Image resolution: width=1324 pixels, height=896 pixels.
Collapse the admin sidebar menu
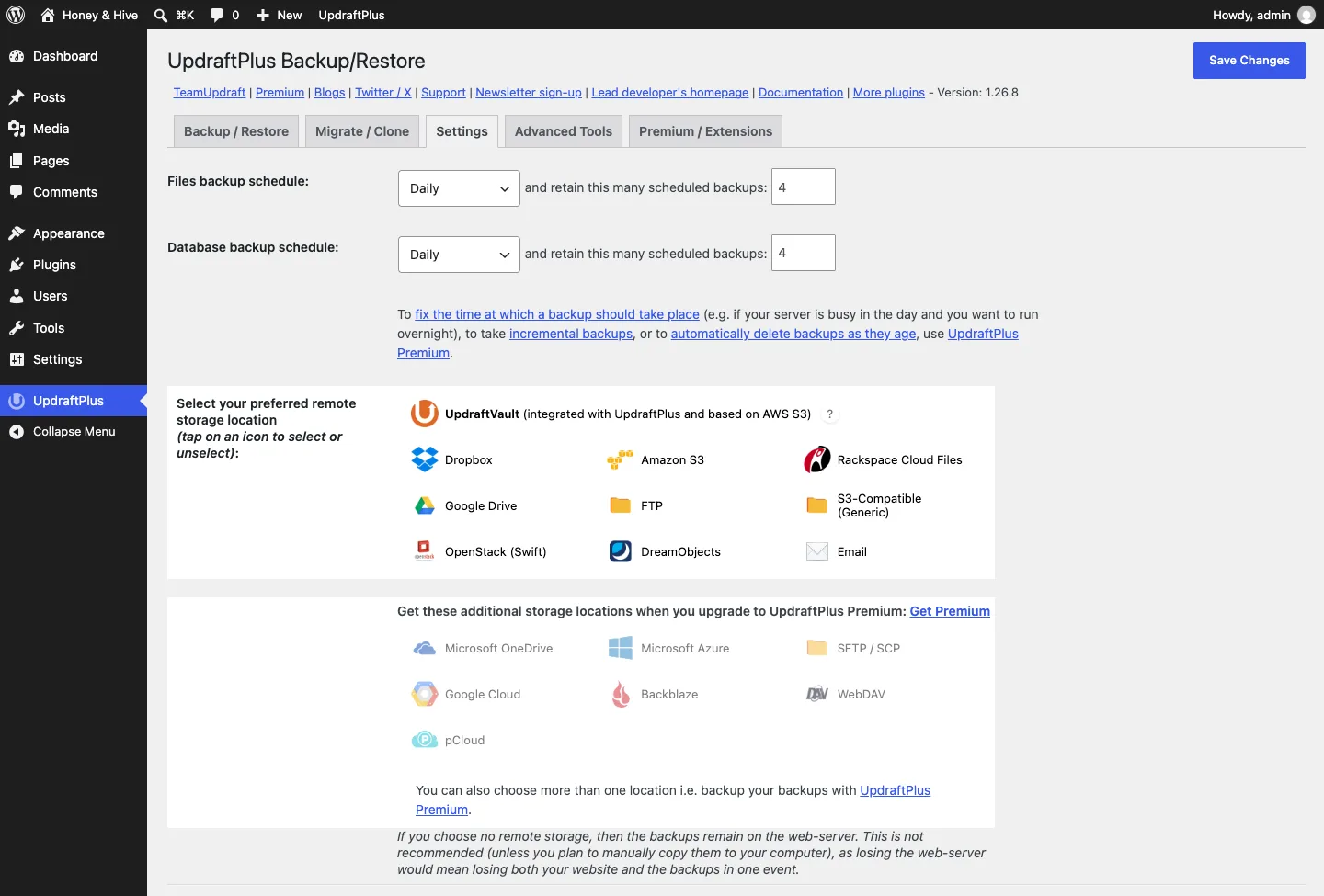click(x=74, y=432)
